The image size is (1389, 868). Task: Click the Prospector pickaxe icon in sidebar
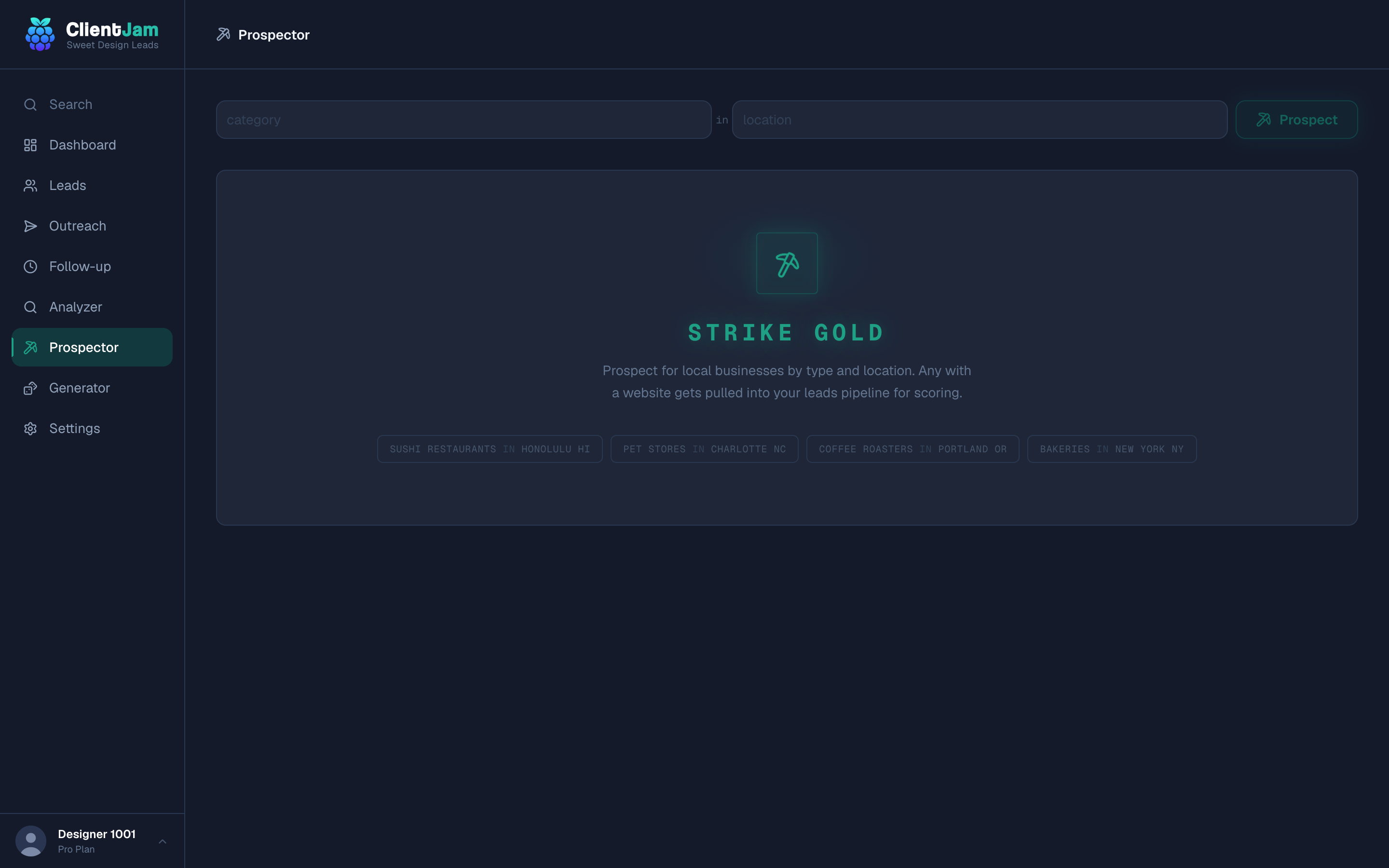tap(30, 347)
